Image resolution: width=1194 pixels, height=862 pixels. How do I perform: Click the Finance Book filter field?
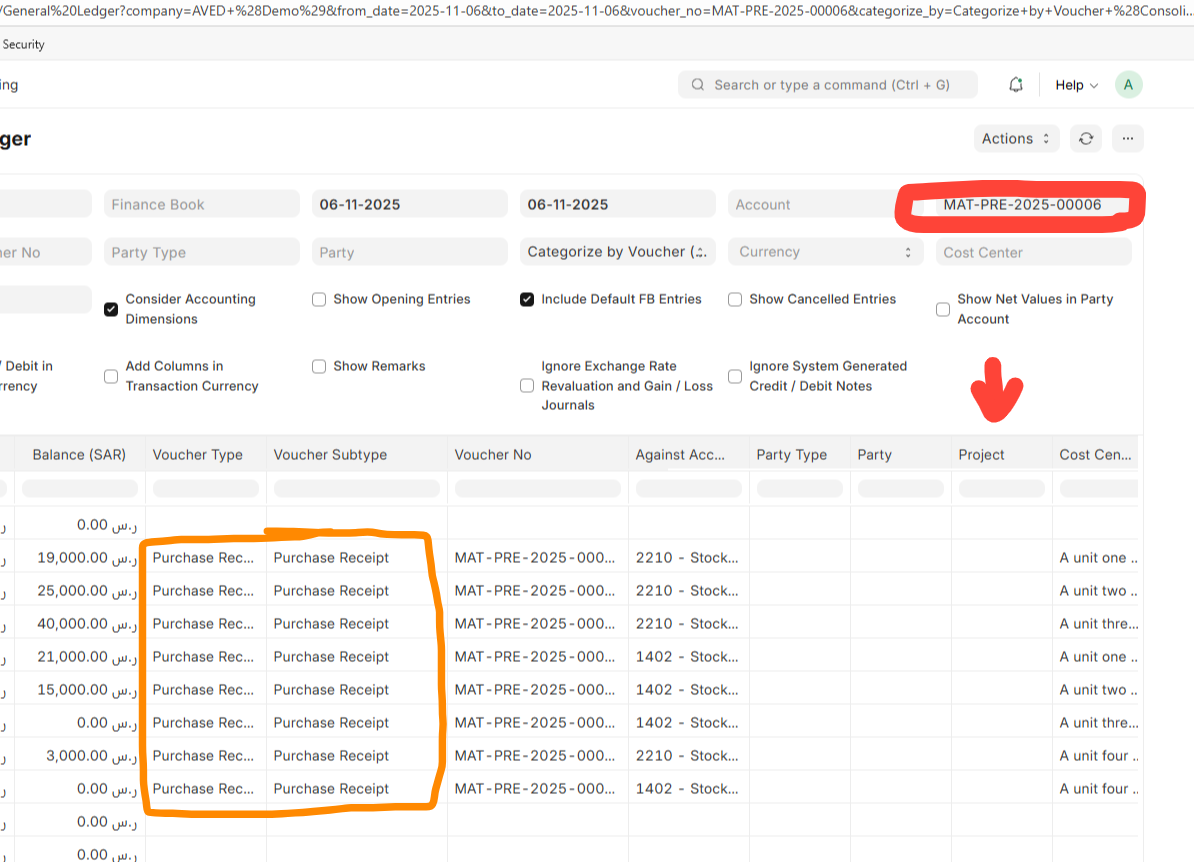point(201,204)
